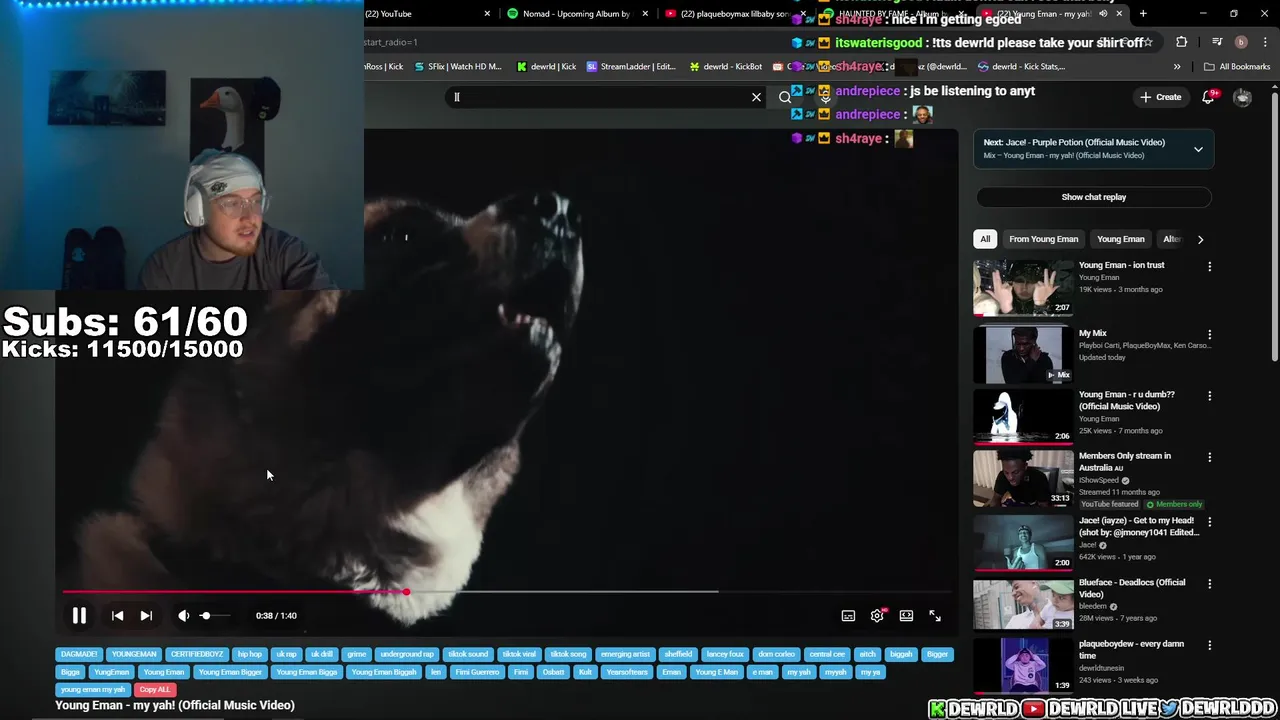Select the All filter chip
Image resolution: width=1280 pixels, height=720 pixels.
[x=985, y=239]
